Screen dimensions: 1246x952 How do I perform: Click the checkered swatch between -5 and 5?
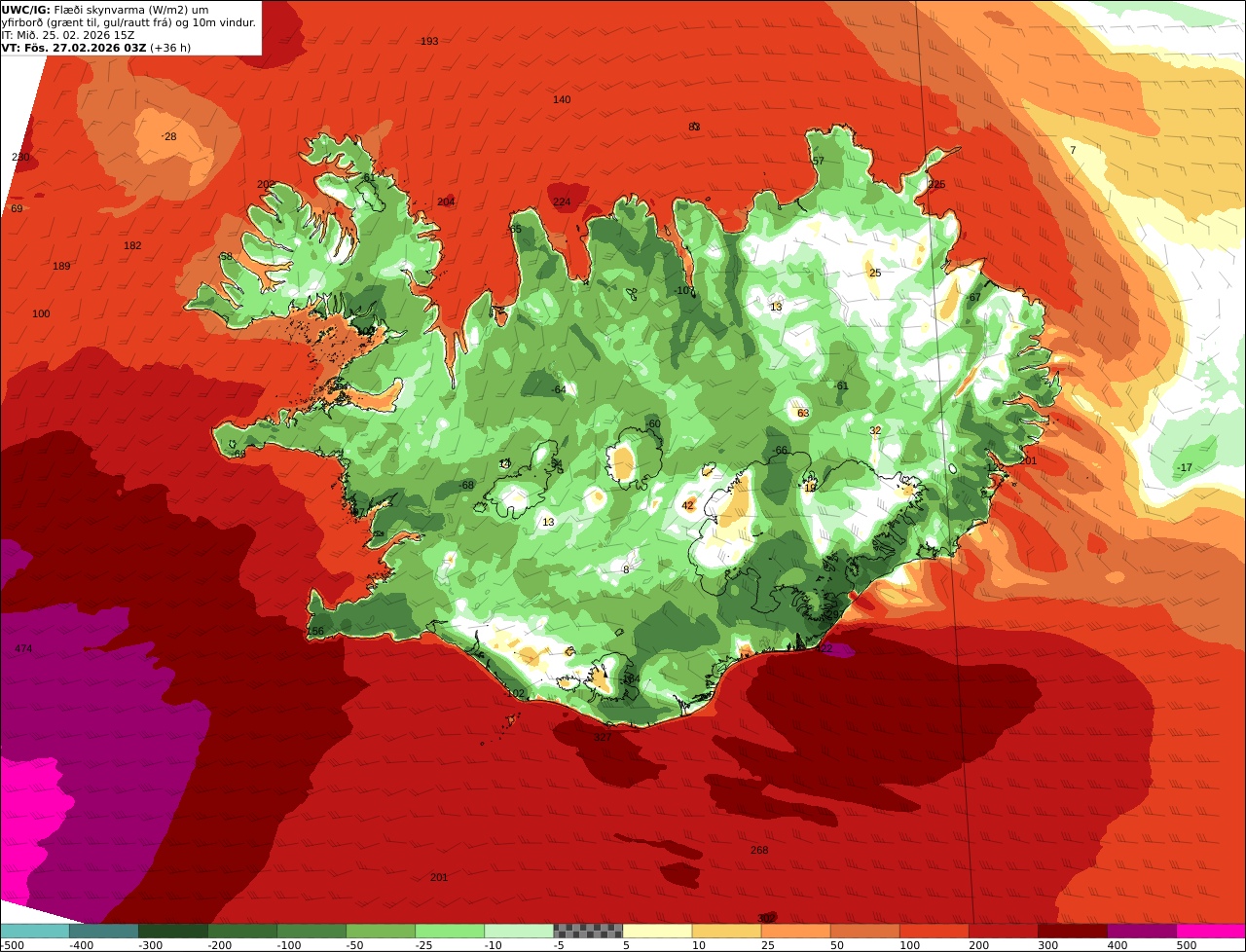[x=588, y=931]
